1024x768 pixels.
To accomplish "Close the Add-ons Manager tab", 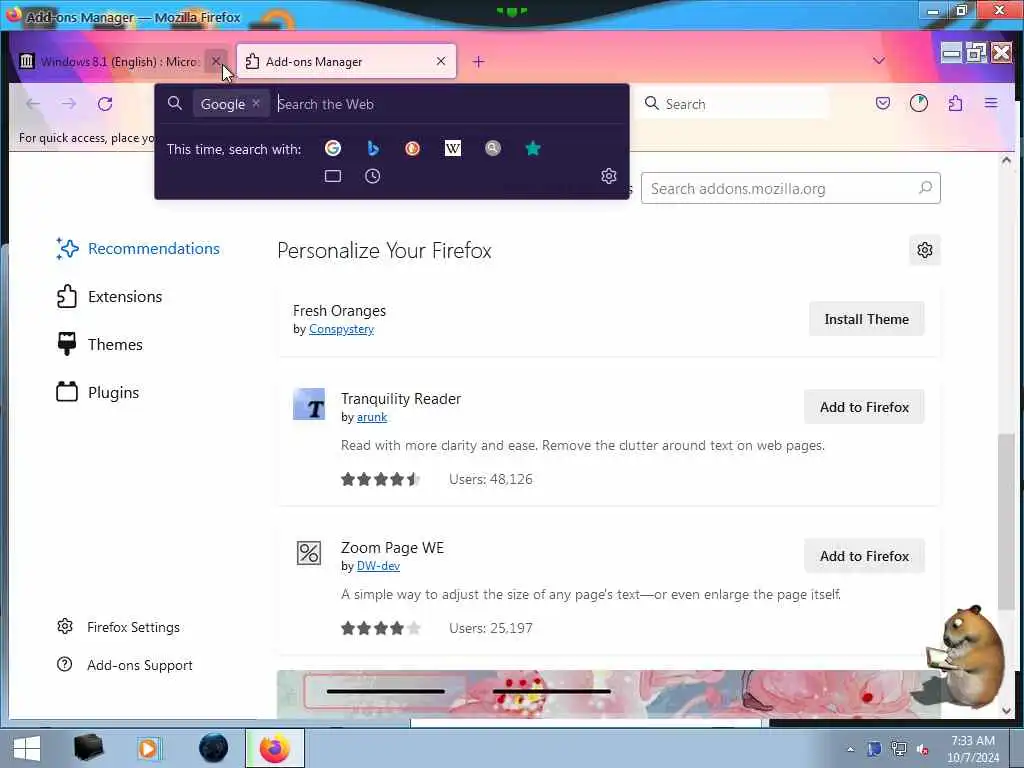I will click(441, 61).
